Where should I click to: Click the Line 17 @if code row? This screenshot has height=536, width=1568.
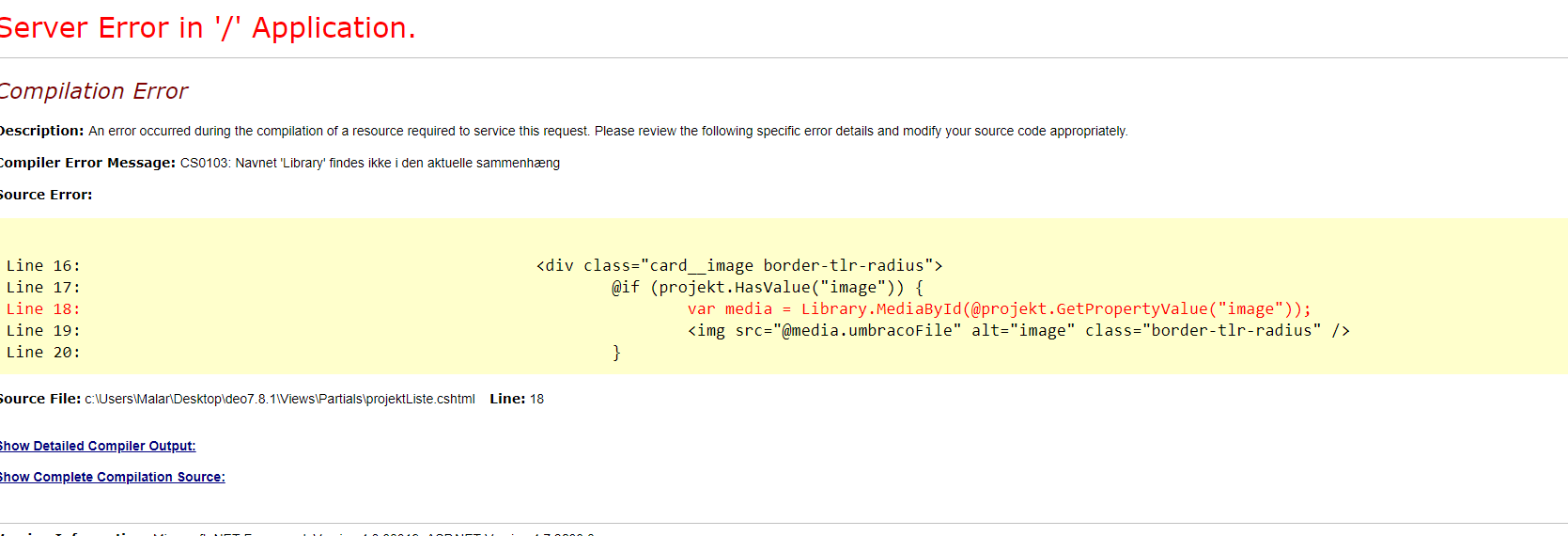[x=768, y=288]
